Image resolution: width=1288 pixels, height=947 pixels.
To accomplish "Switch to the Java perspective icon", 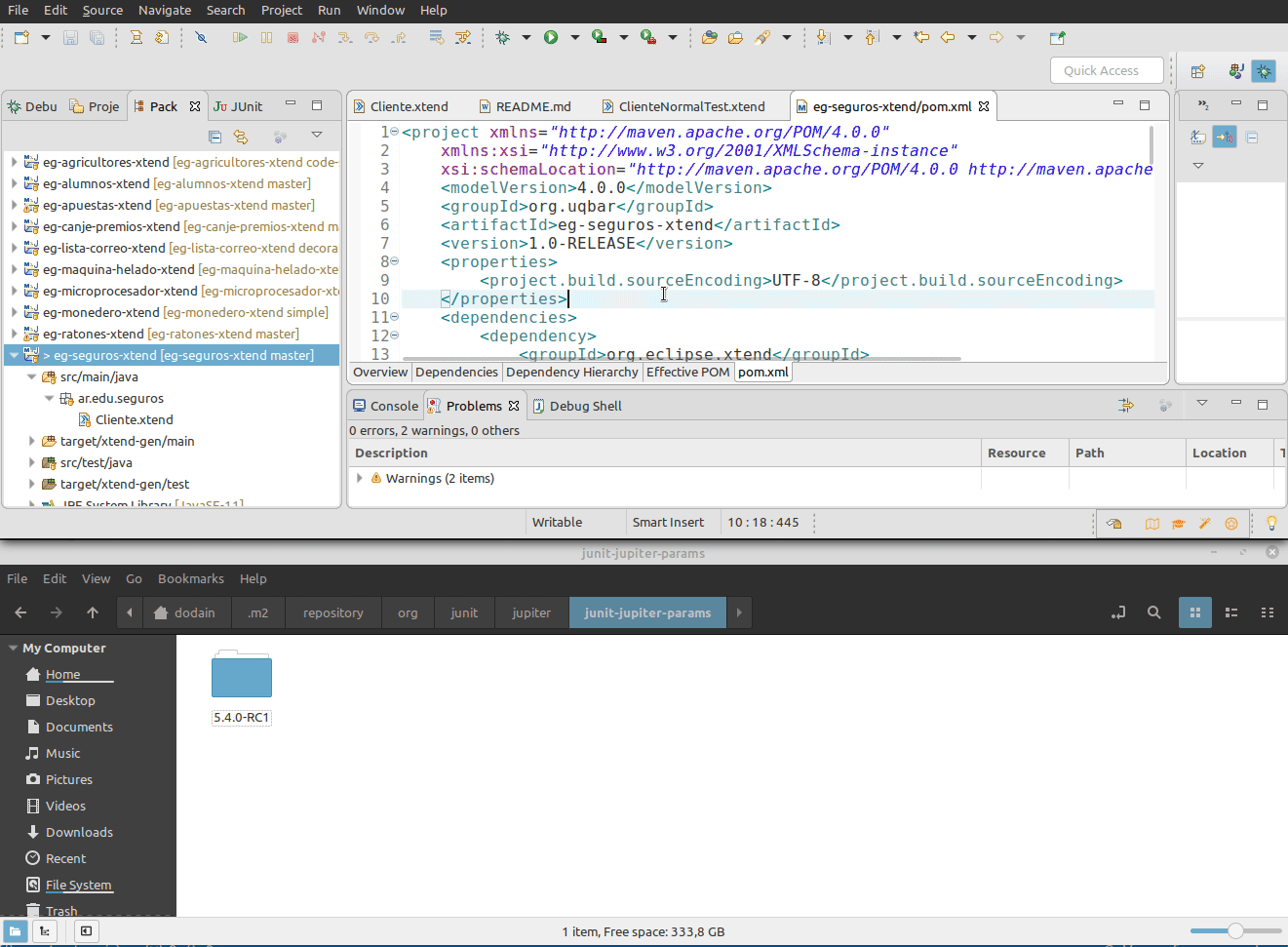I will point(1236,71).
